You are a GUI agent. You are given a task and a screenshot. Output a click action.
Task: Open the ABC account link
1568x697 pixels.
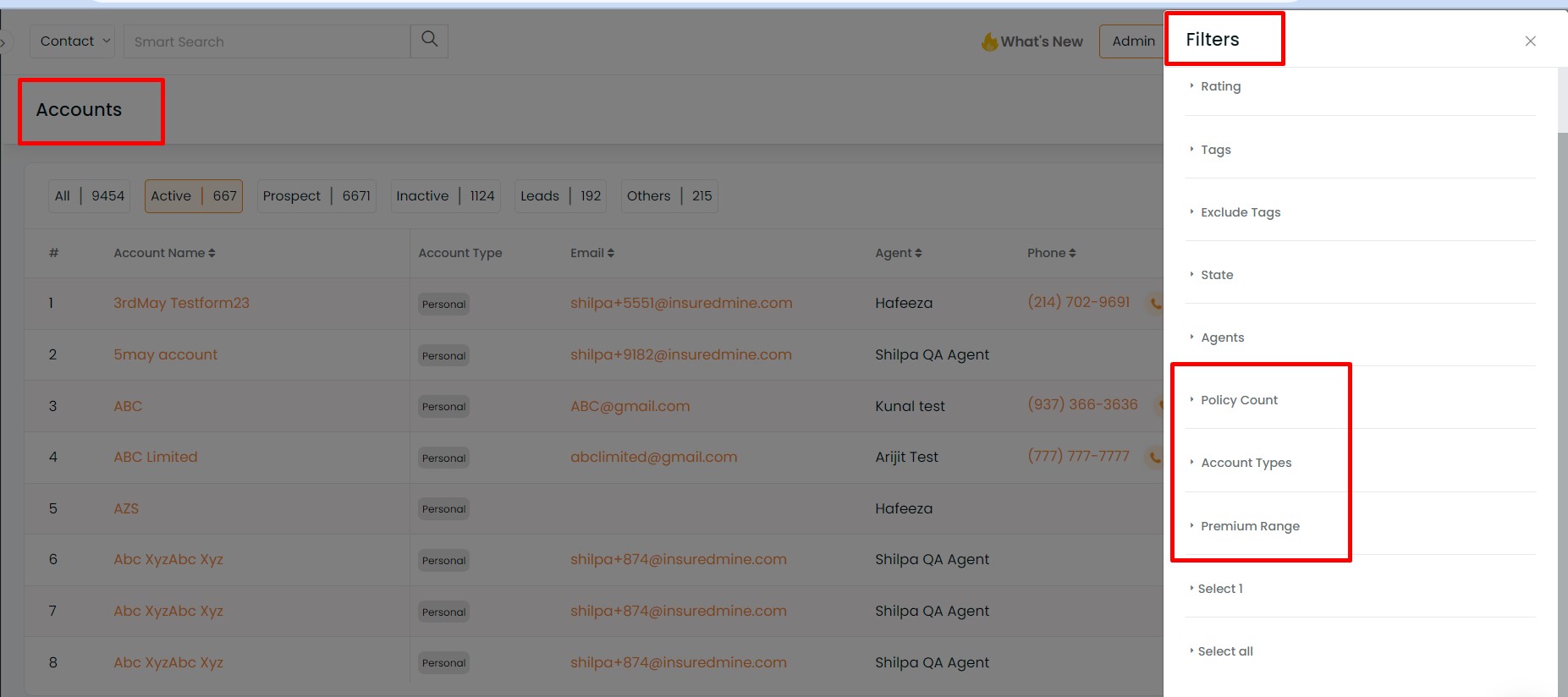click(128, 406)
